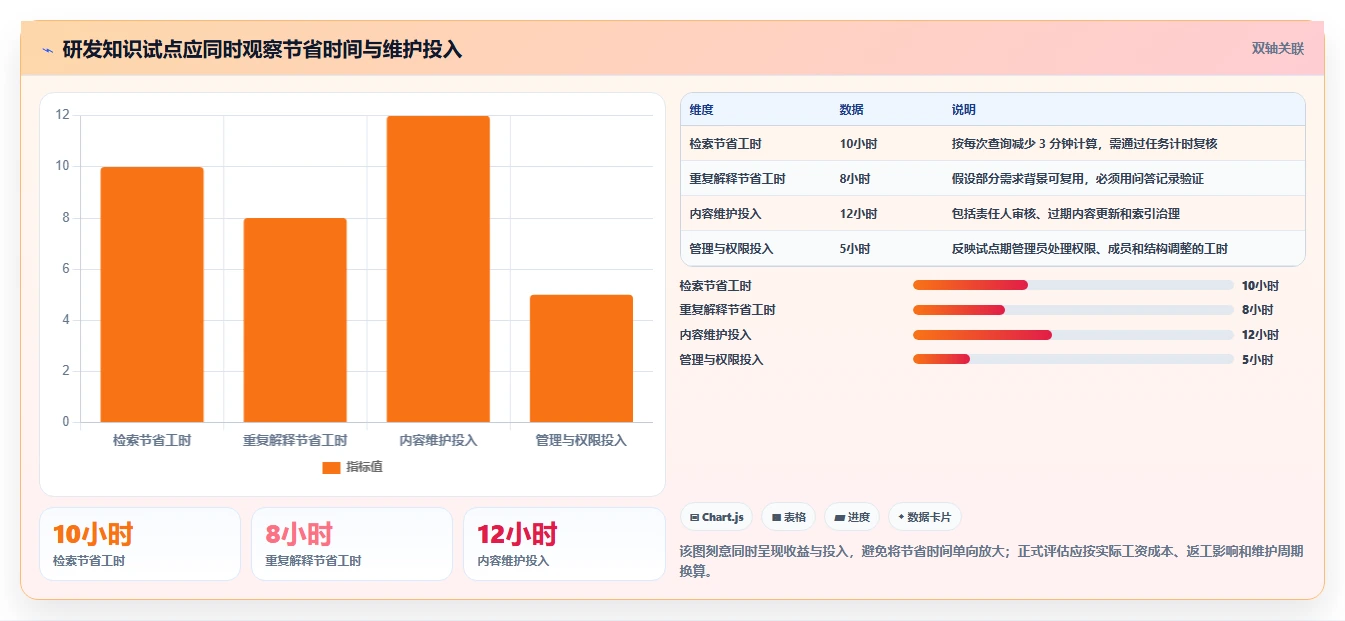This screenshot has width=1345, height=621.
Task: Click the 管理与权限投入 progress bar track
Action: click(x=1073, y=360)
